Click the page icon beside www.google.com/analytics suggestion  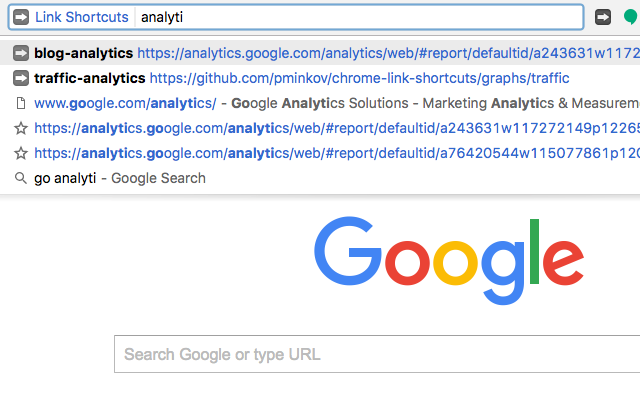coord(21,103)
